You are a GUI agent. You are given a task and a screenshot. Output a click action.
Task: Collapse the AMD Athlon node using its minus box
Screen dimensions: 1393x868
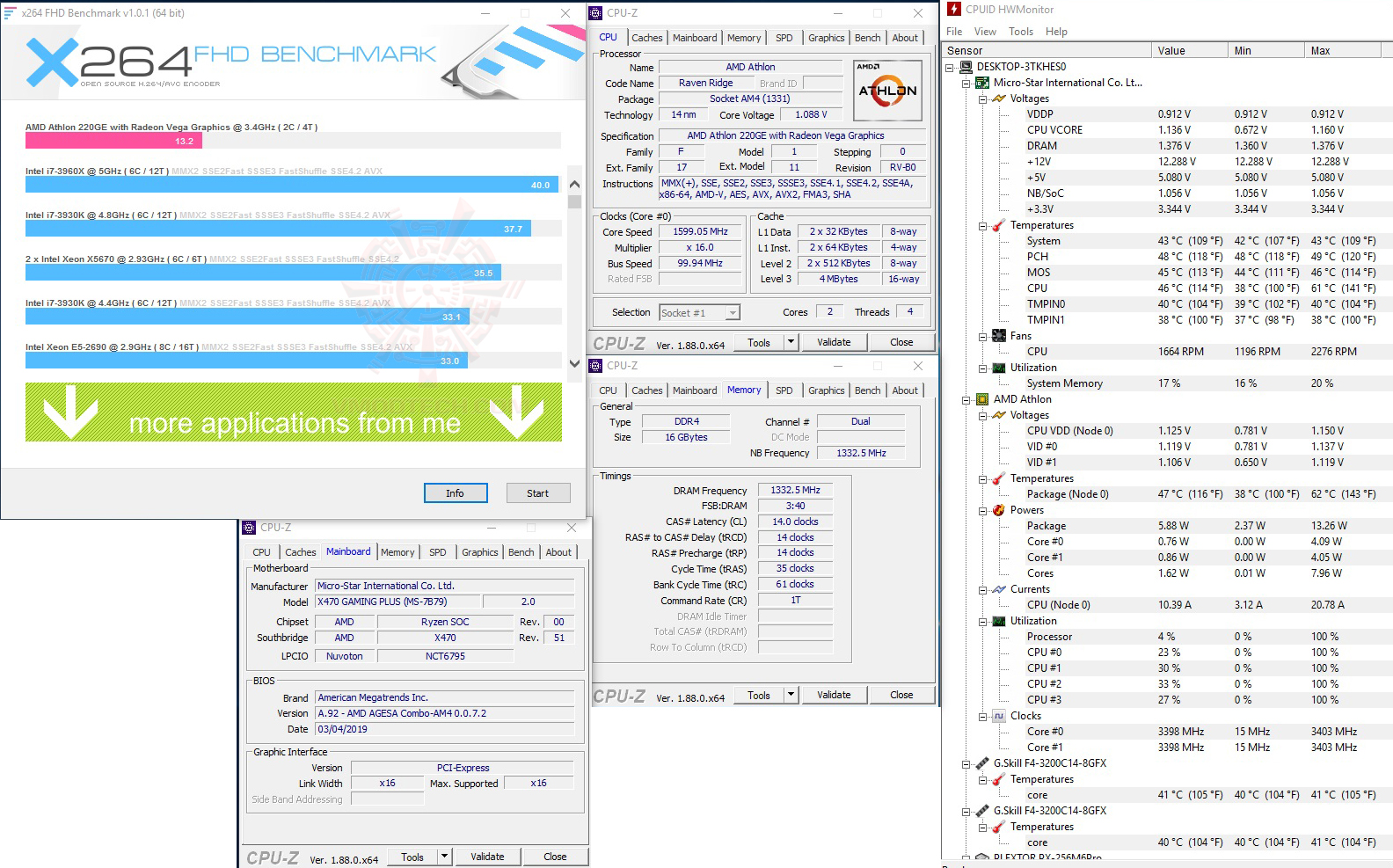click(x=966, y=400)
